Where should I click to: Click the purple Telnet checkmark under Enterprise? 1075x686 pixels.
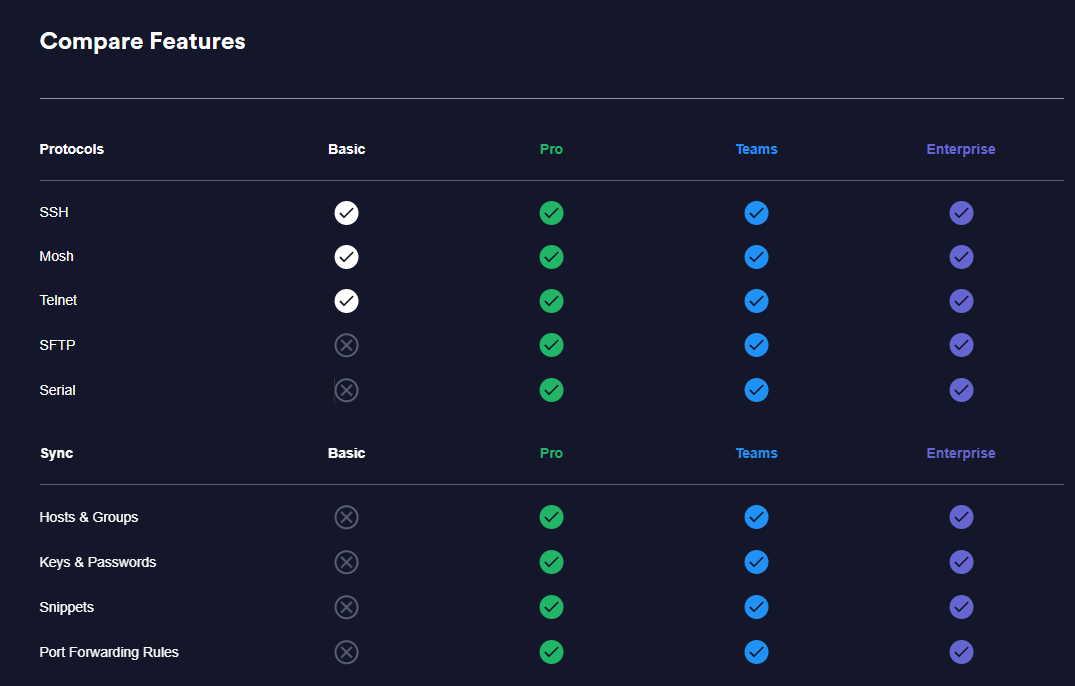[x=961, y=301]
